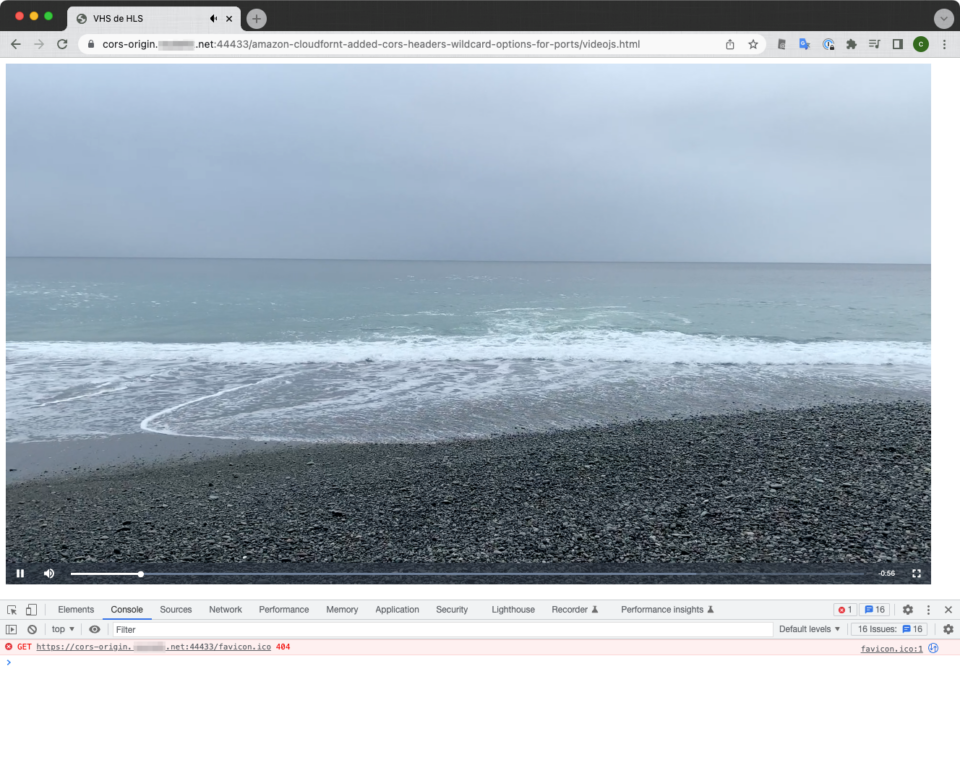
Task: Open the Elements tab
Action: tap(76, 610)
